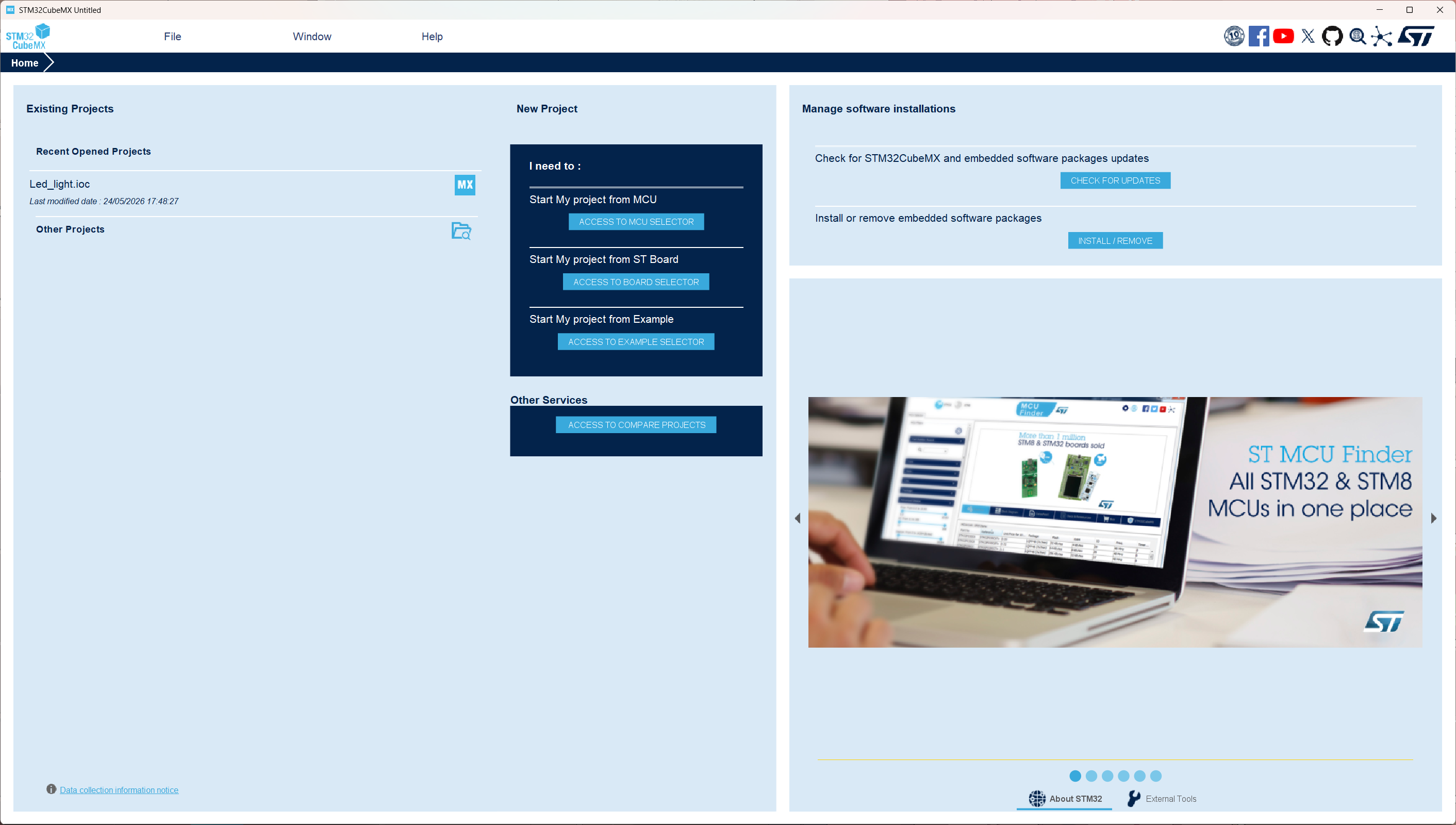Image resolution: width=1456 pixels, height=825 pixels.
Task: Click the Home breadcrumb
Action: pos(25,63)
